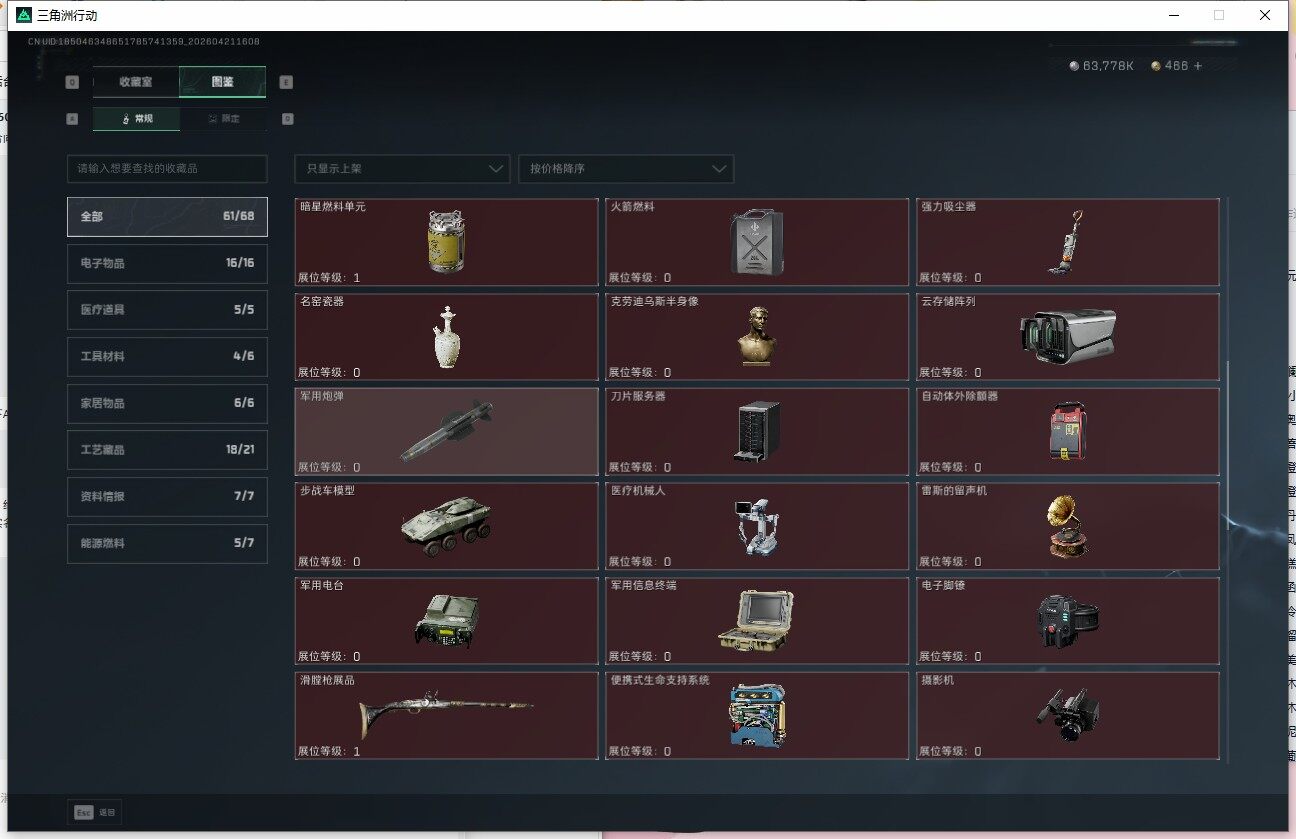
Task: Select the 暗星燃料单元 fuel canister item
Action: (x=446, y=242)
